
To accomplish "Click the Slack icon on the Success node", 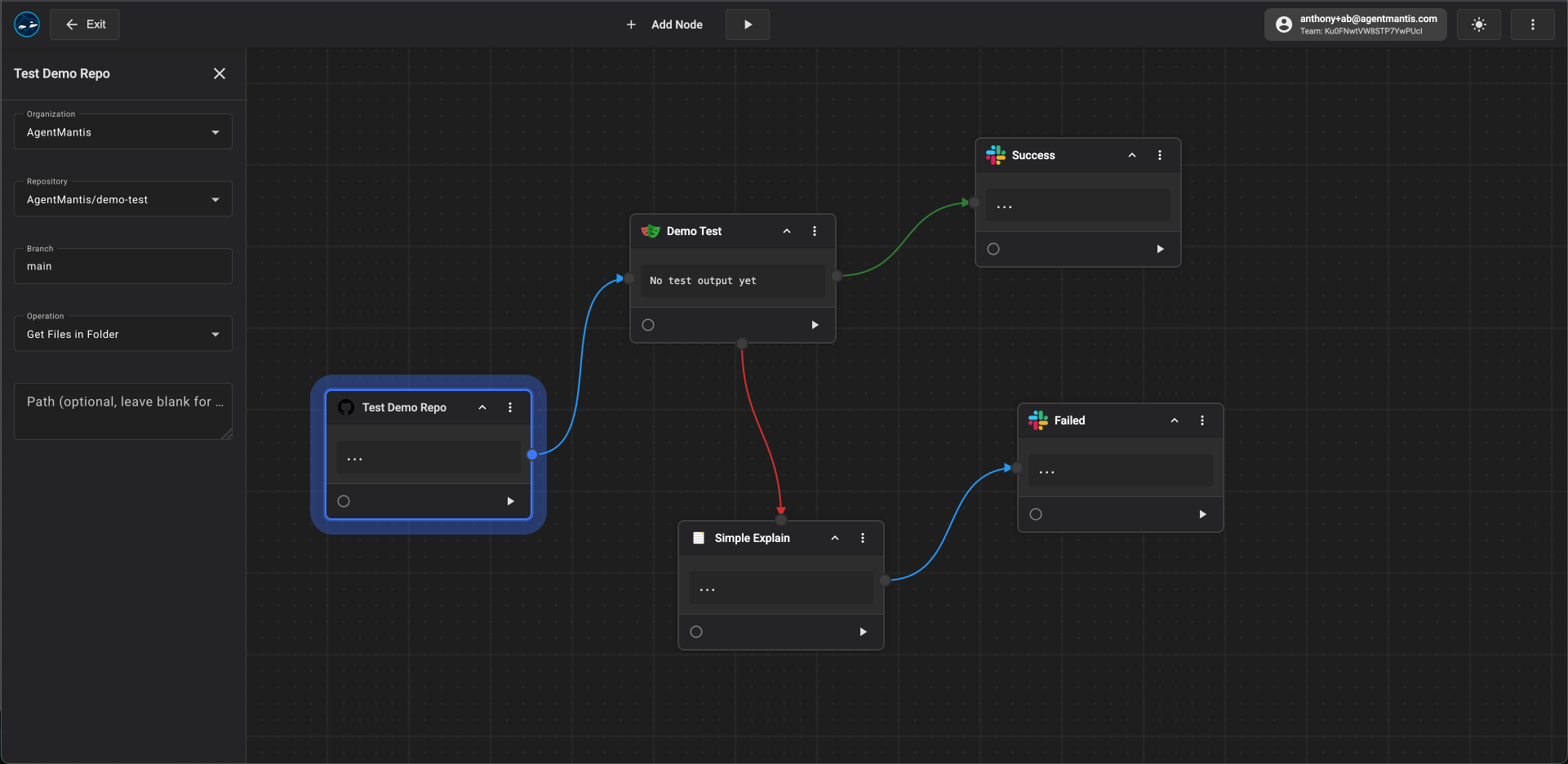I will pos(996,154).
